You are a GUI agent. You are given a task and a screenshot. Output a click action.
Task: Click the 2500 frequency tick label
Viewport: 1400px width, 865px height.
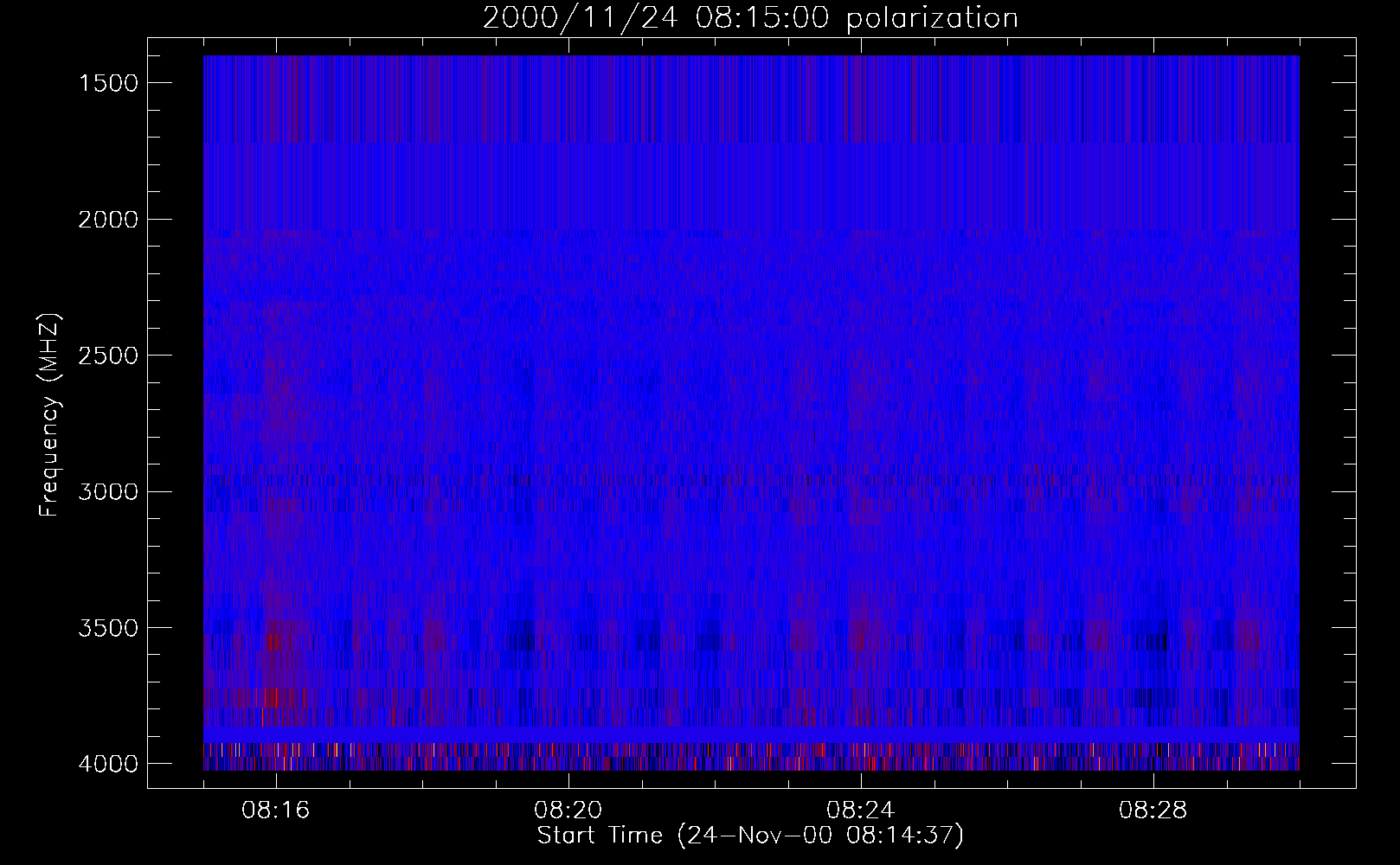(108, 356)
